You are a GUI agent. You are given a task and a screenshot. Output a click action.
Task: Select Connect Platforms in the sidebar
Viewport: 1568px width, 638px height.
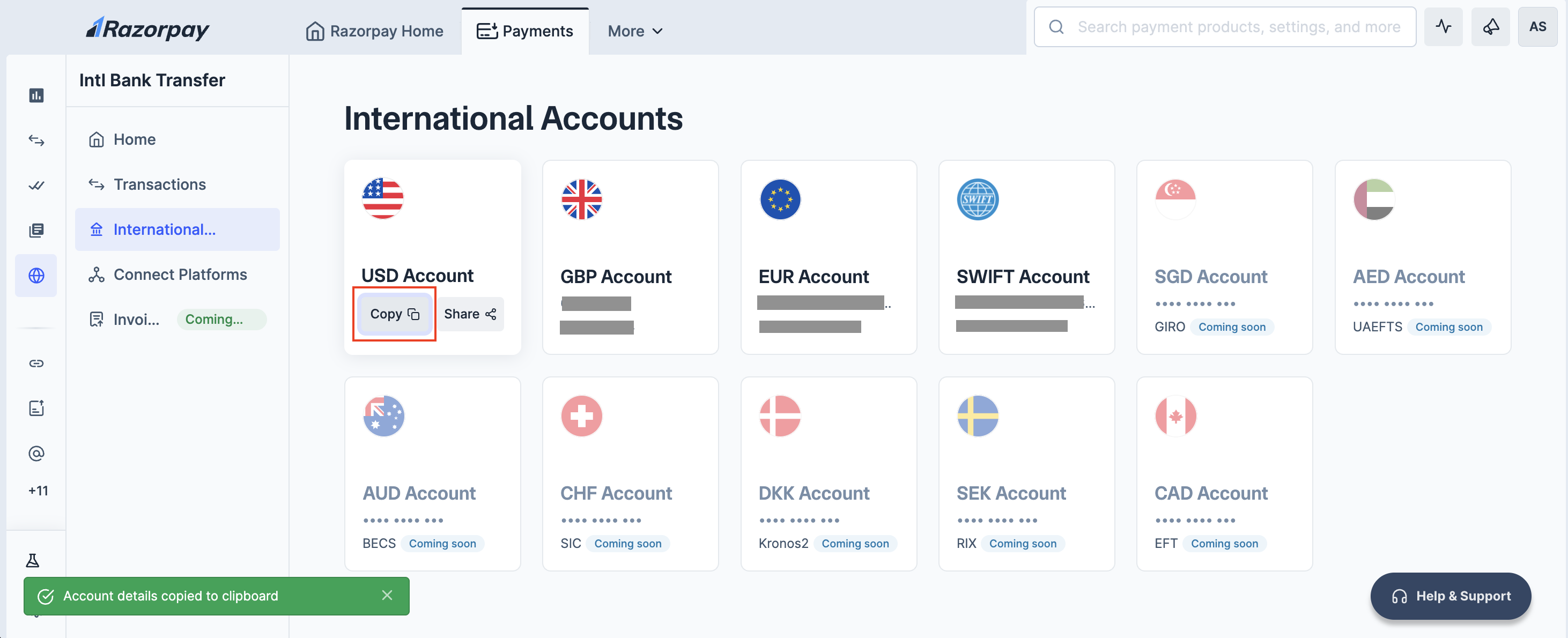[x=180, y=274]
